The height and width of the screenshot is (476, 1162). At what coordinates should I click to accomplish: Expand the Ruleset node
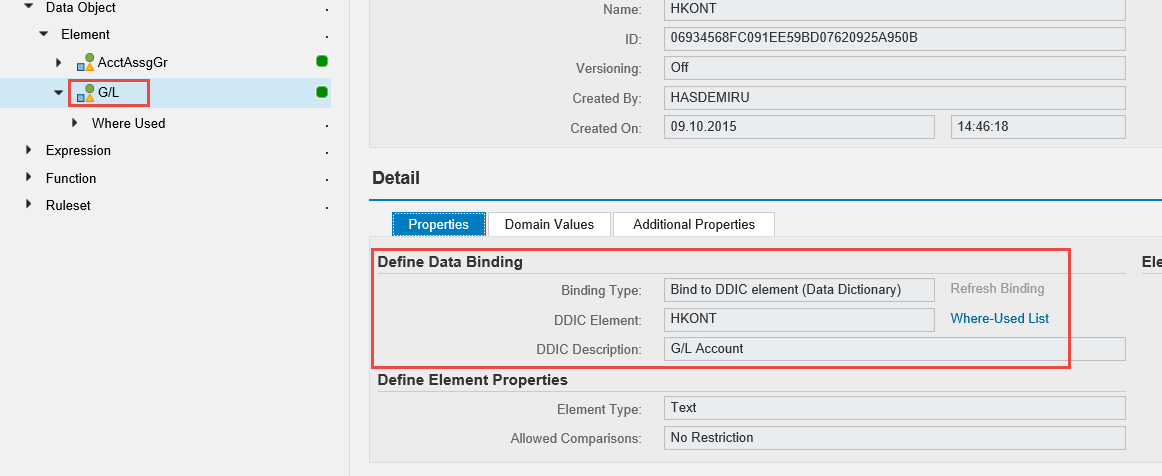28,205
